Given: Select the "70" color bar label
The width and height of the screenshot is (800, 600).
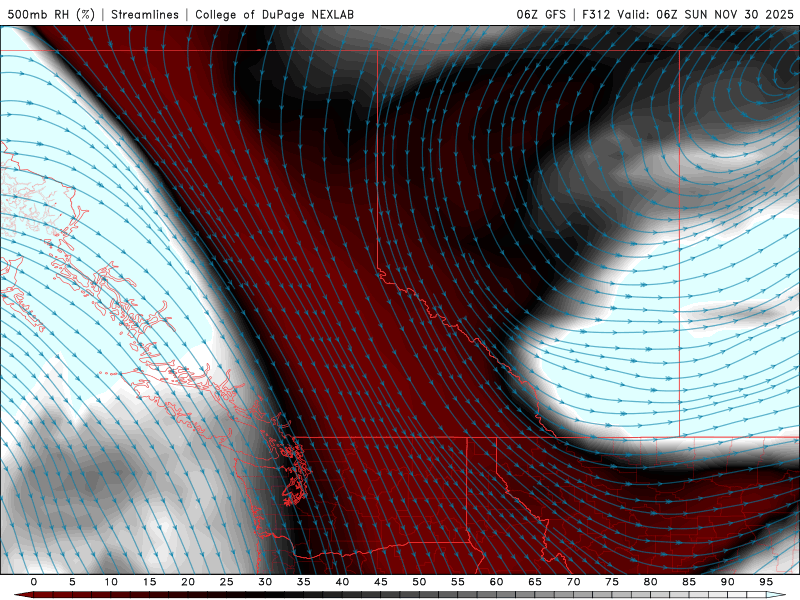Looking at the screenshot, I should pos(573,582).
